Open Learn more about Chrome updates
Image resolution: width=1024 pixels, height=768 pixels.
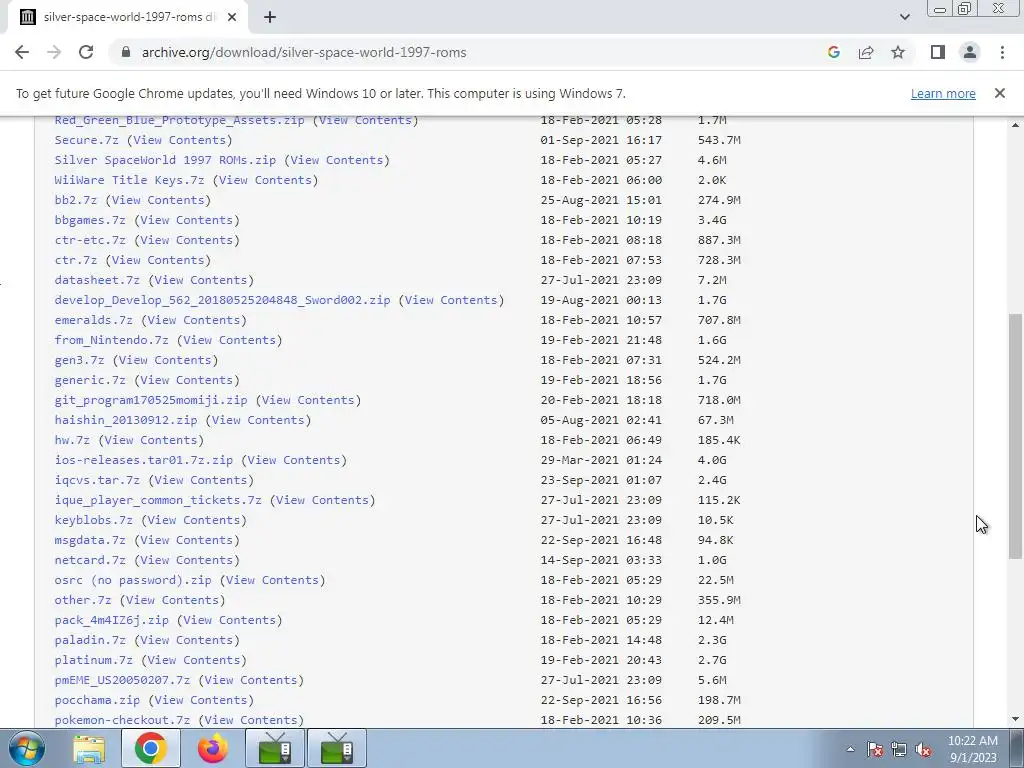click(943, 93)
